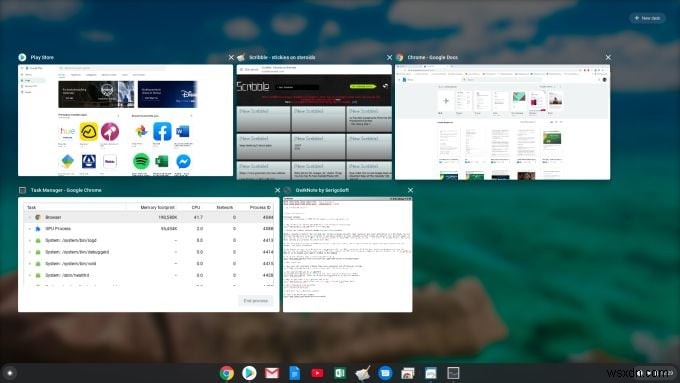
Task: Click the green Excel app icon in Play Store
Action: tap(162, 161)
